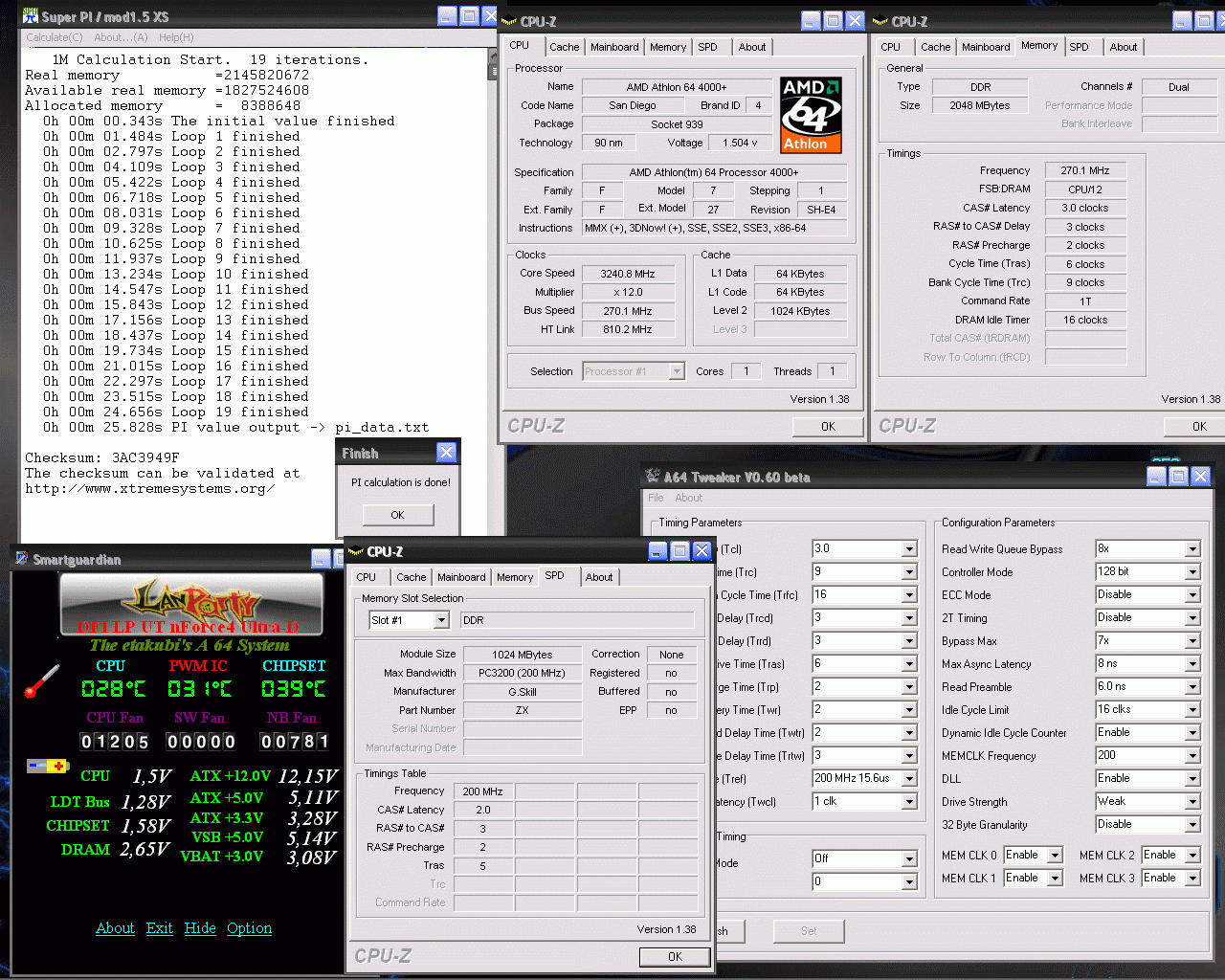This screenshot has height=980, width=1225.
Task: Expand Idle Cycle Limit dropdown
Action: pos(1192,710)
